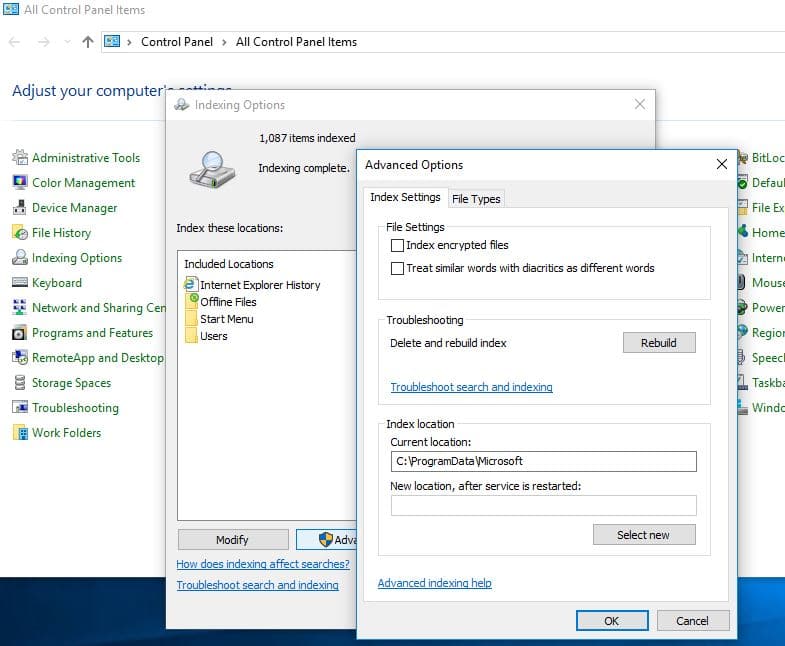This screenshot has height=646, width=785.
Task: Open Administrative Tools icon
Action: 20,158
